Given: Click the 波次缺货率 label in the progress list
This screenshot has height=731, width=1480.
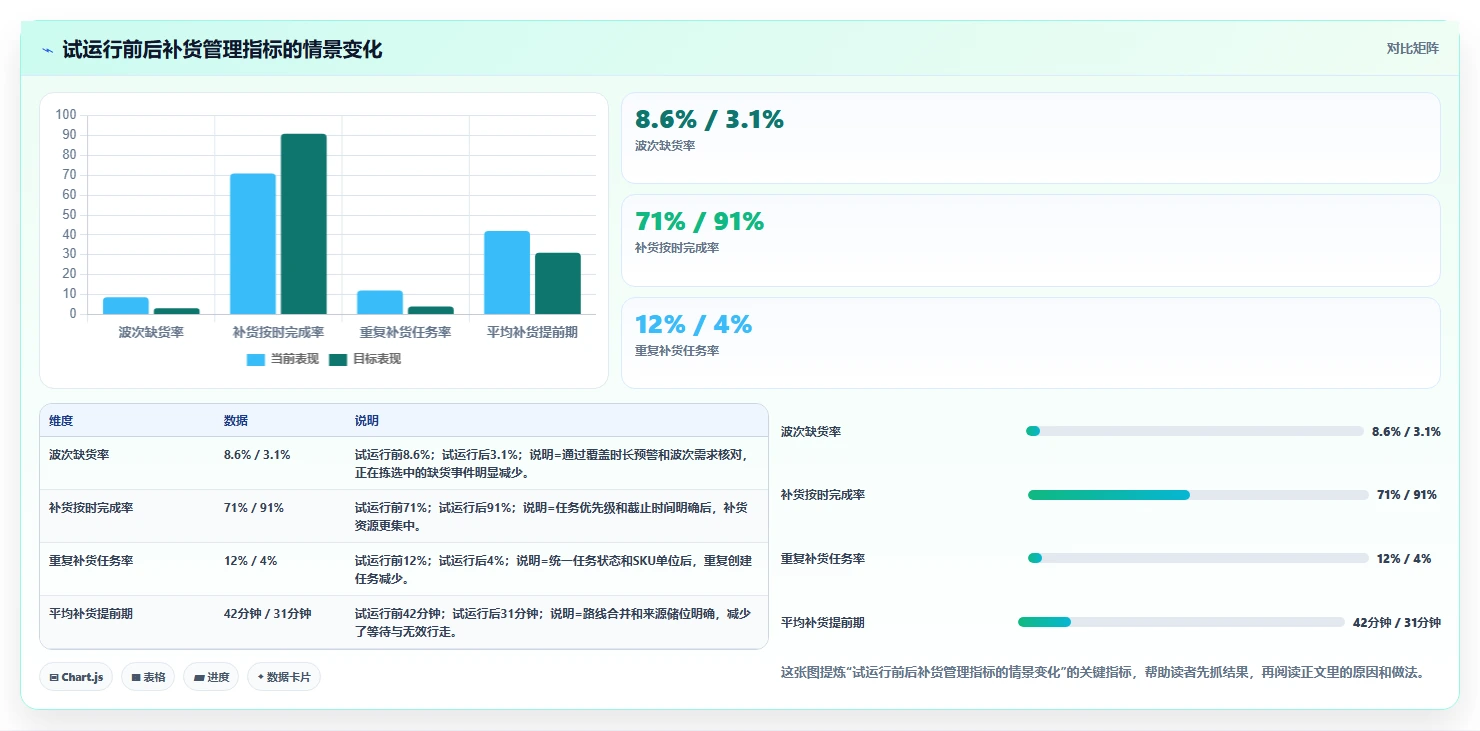Looking at the screenshot, I should tap(811, 432).
